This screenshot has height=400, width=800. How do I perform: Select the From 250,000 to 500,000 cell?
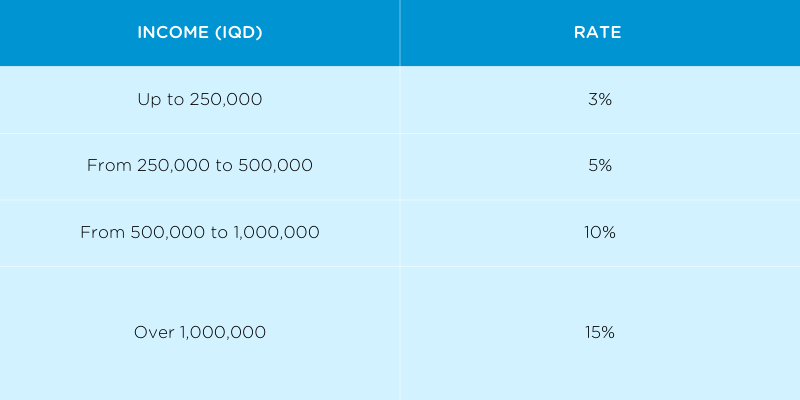(199, 166)
